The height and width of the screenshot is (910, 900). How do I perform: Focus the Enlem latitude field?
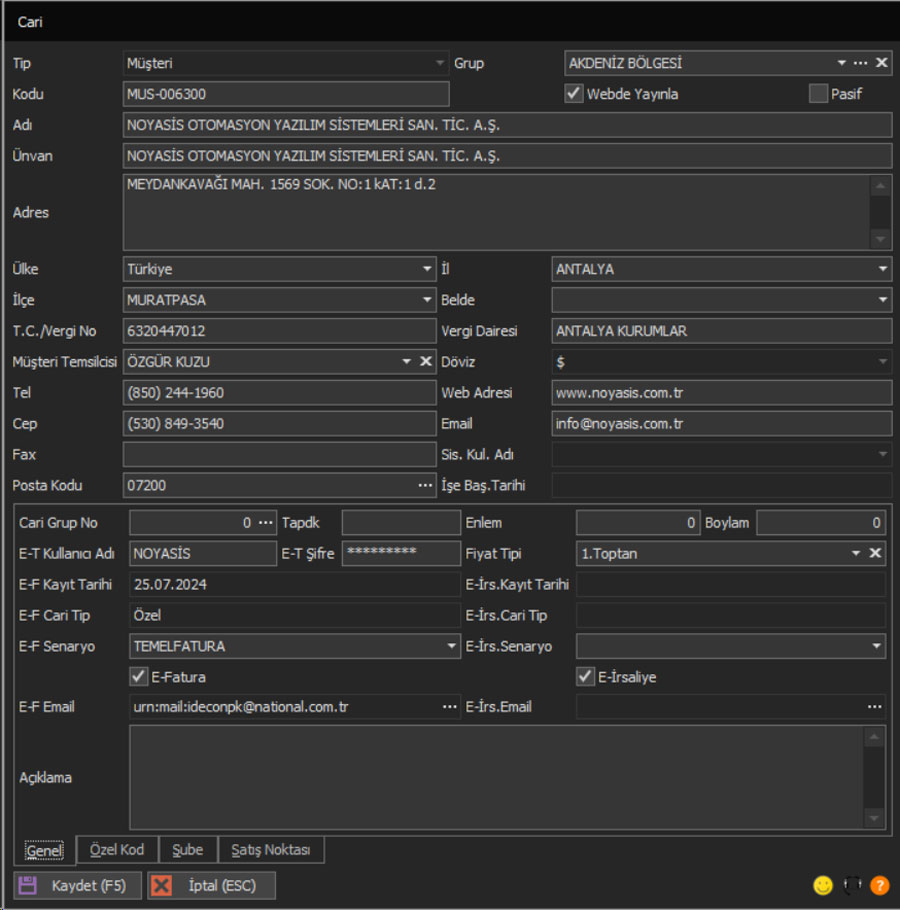coord(638,523)
